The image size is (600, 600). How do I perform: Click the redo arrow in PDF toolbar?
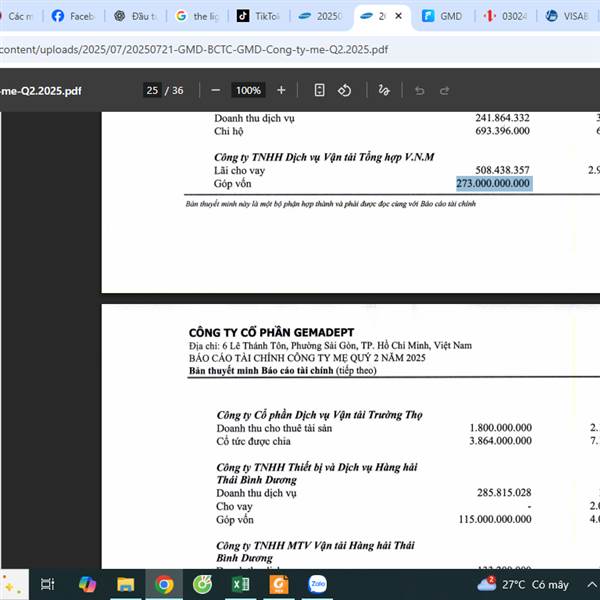pos(445,91)
